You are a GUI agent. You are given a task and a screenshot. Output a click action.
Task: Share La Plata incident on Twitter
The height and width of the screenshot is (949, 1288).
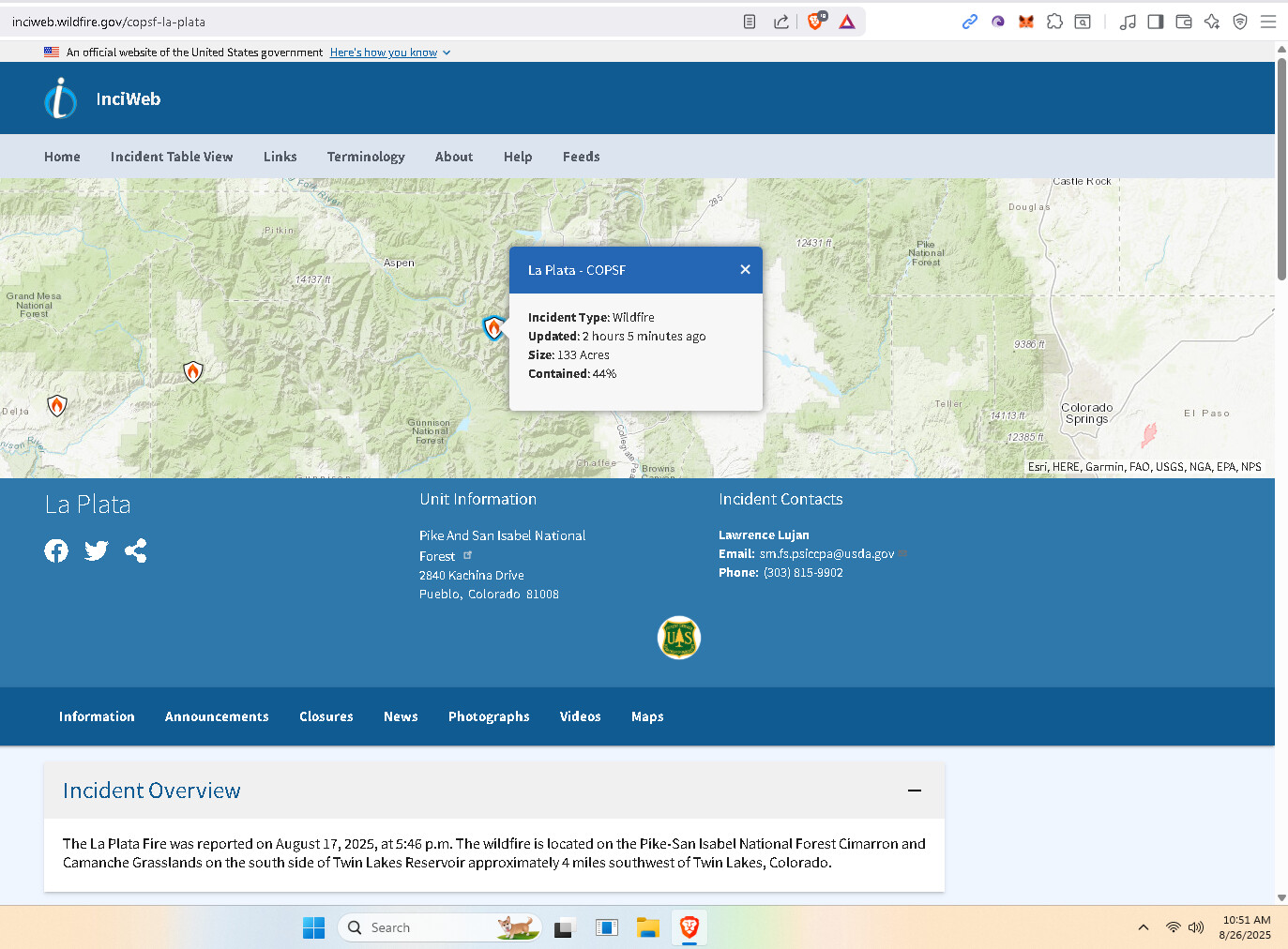[96, 550]
